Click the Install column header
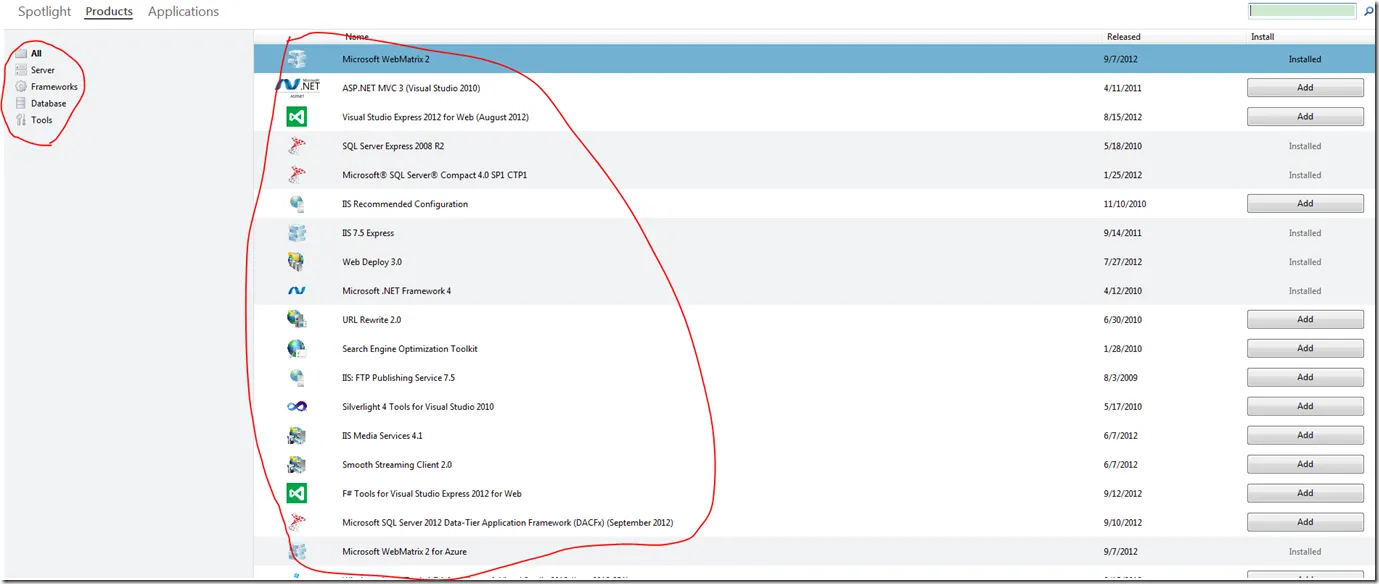 click(x=1262, y=37)
